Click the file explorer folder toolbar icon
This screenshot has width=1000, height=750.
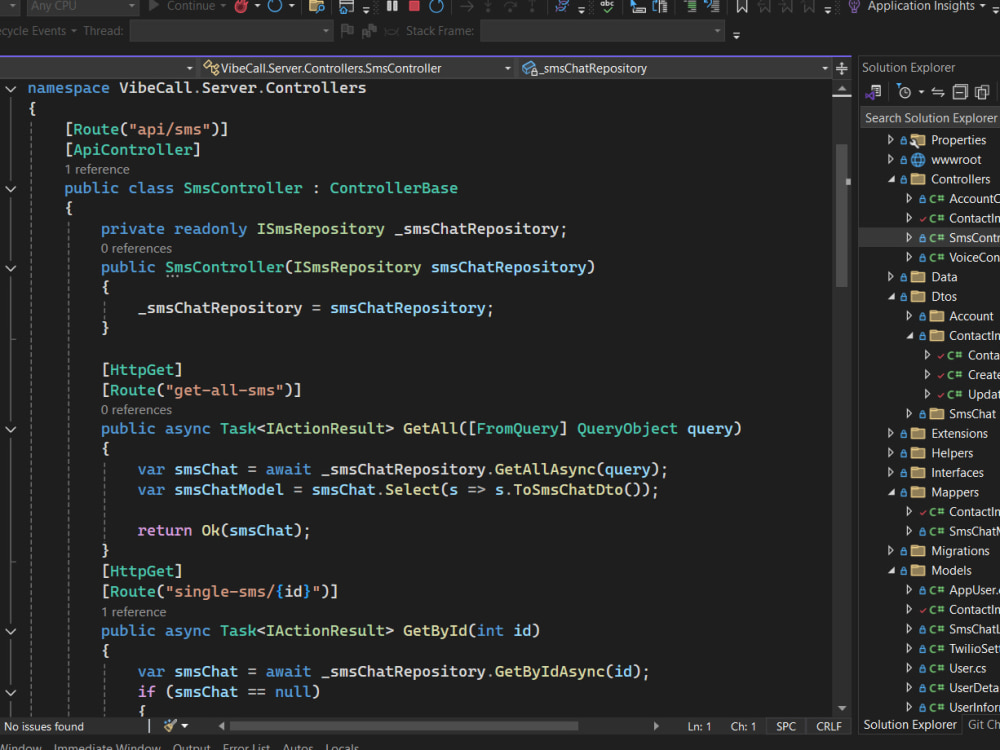point(316,6)
